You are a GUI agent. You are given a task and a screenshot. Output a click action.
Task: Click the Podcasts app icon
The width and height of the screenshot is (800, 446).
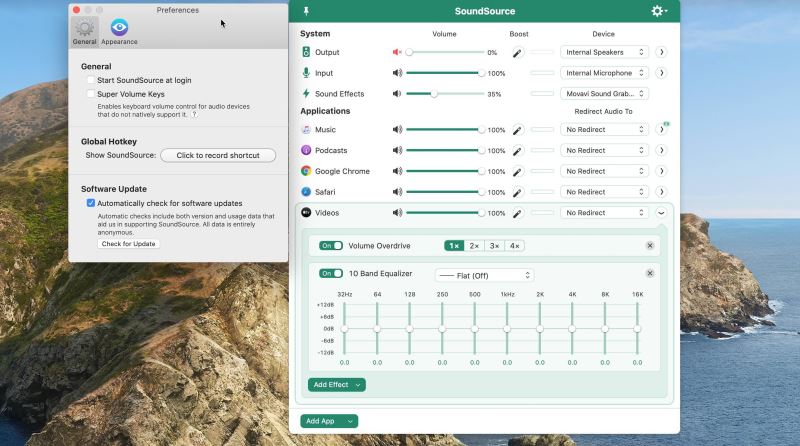coord(306,150)
